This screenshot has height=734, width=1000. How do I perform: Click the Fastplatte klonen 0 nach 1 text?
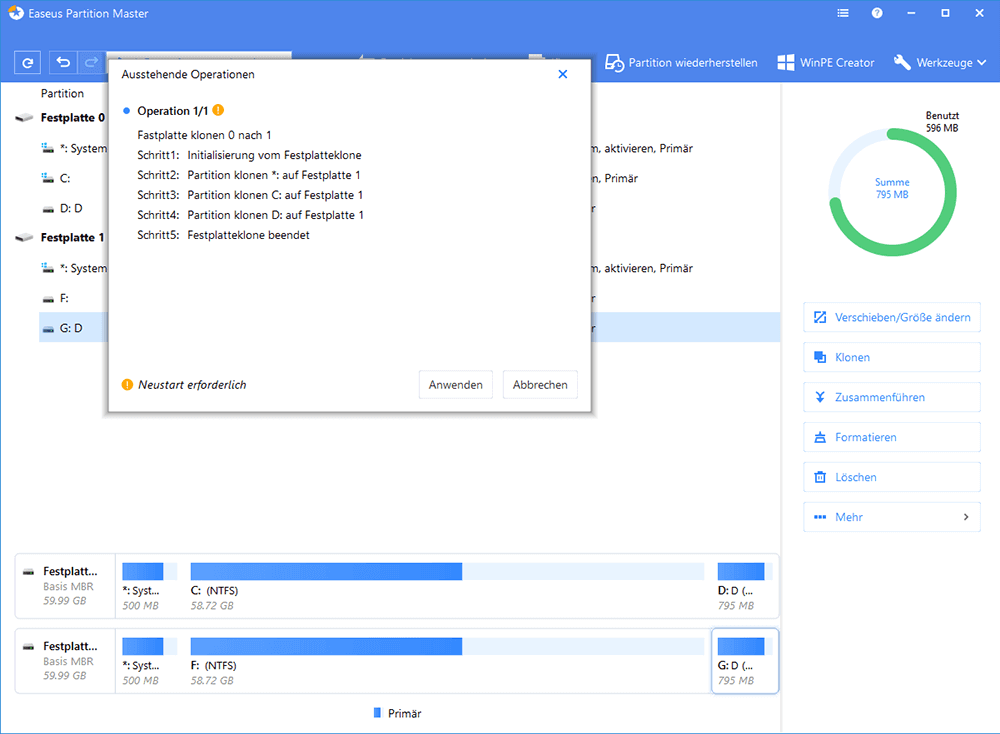pos(204,135)
